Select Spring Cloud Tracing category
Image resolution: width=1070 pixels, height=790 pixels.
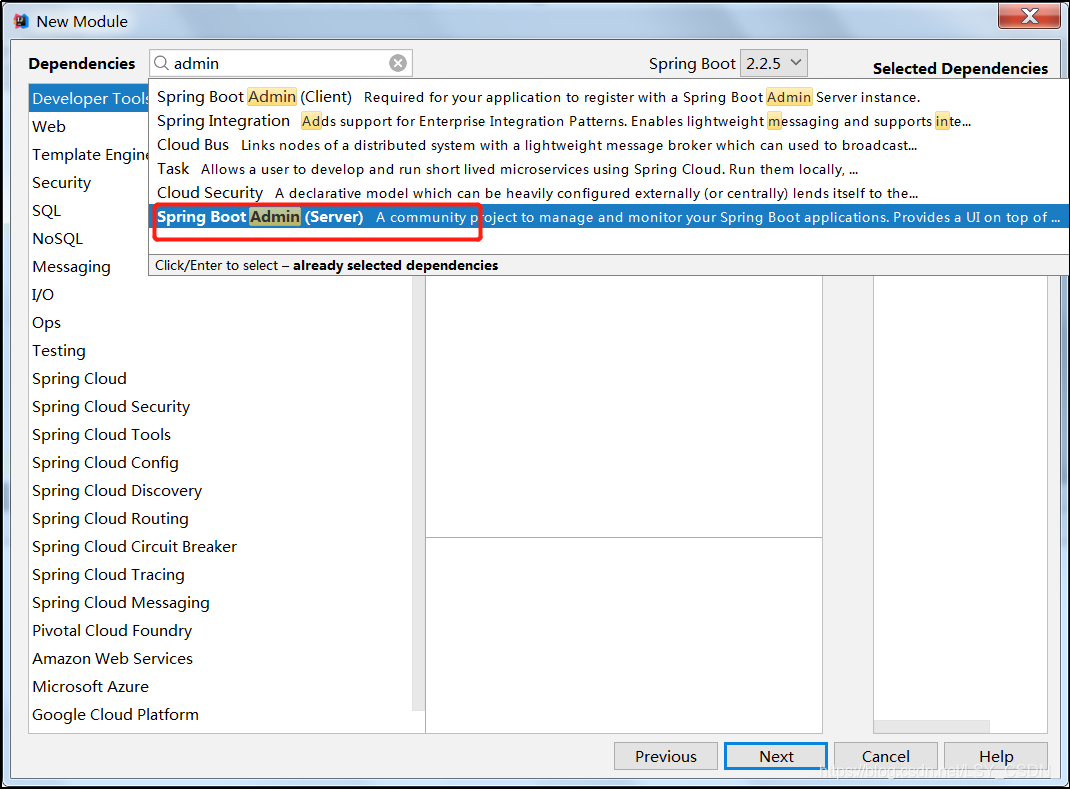[220, 574]
